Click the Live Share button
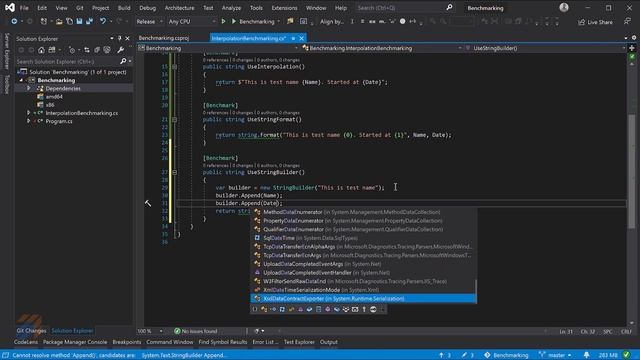The height and width of the screenshot is (360, 640). pos(595,22)
